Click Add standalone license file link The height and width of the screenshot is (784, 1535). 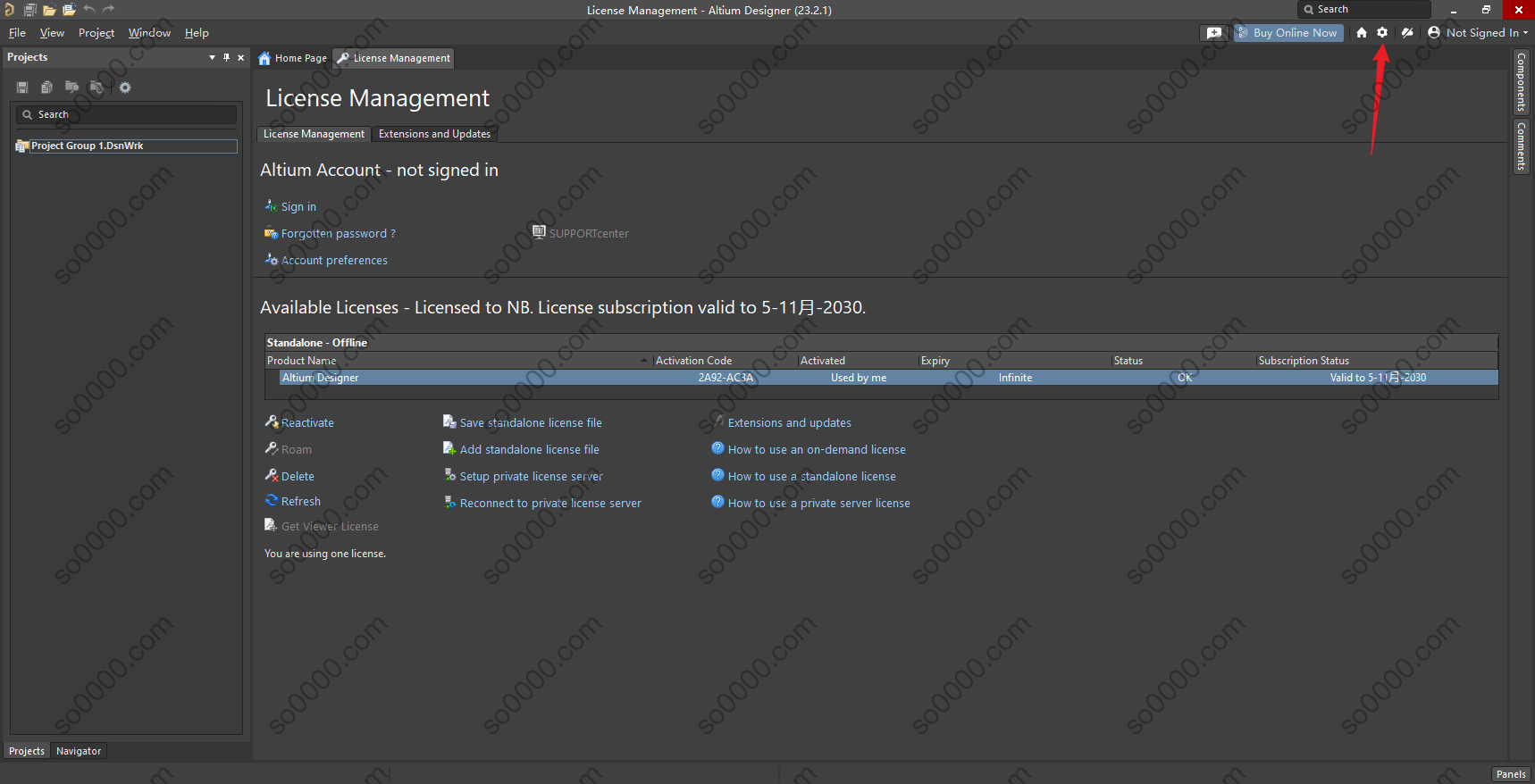click(x=530, y=449)
